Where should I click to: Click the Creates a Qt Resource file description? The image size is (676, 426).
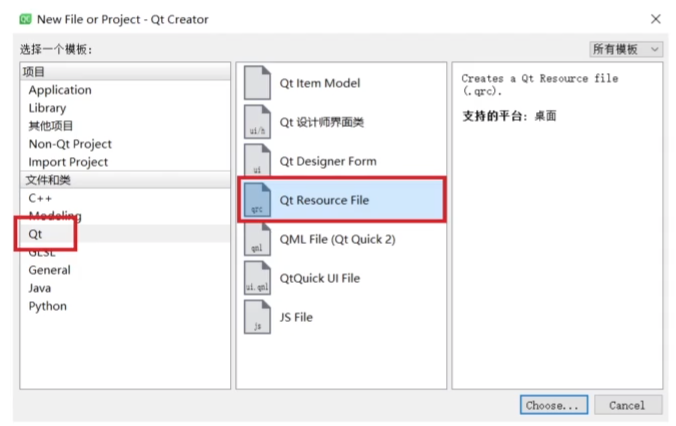[x=539, y=85]
